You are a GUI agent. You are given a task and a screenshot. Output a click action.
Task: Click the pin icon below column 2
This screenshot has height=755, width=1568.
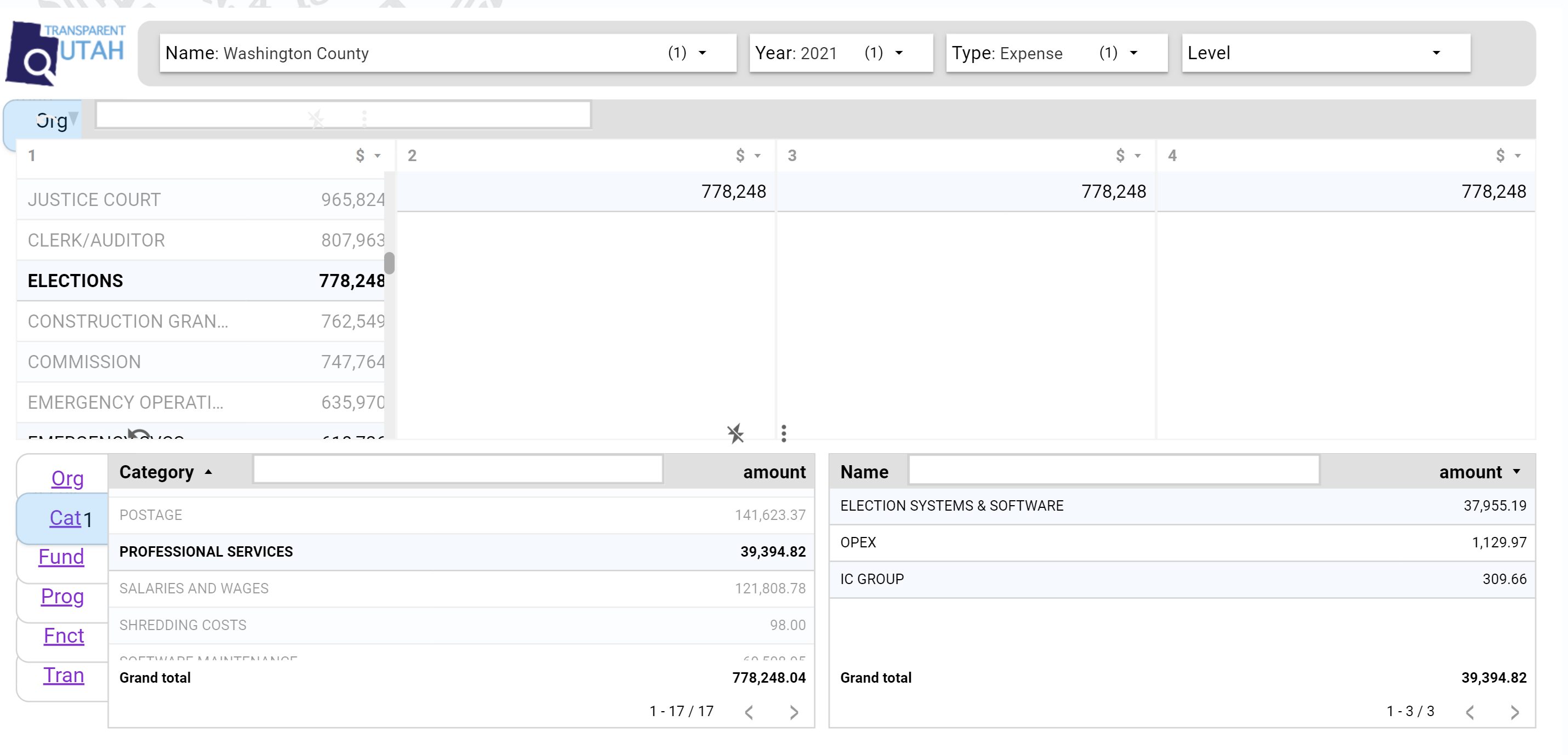click(x=735, y=433)
